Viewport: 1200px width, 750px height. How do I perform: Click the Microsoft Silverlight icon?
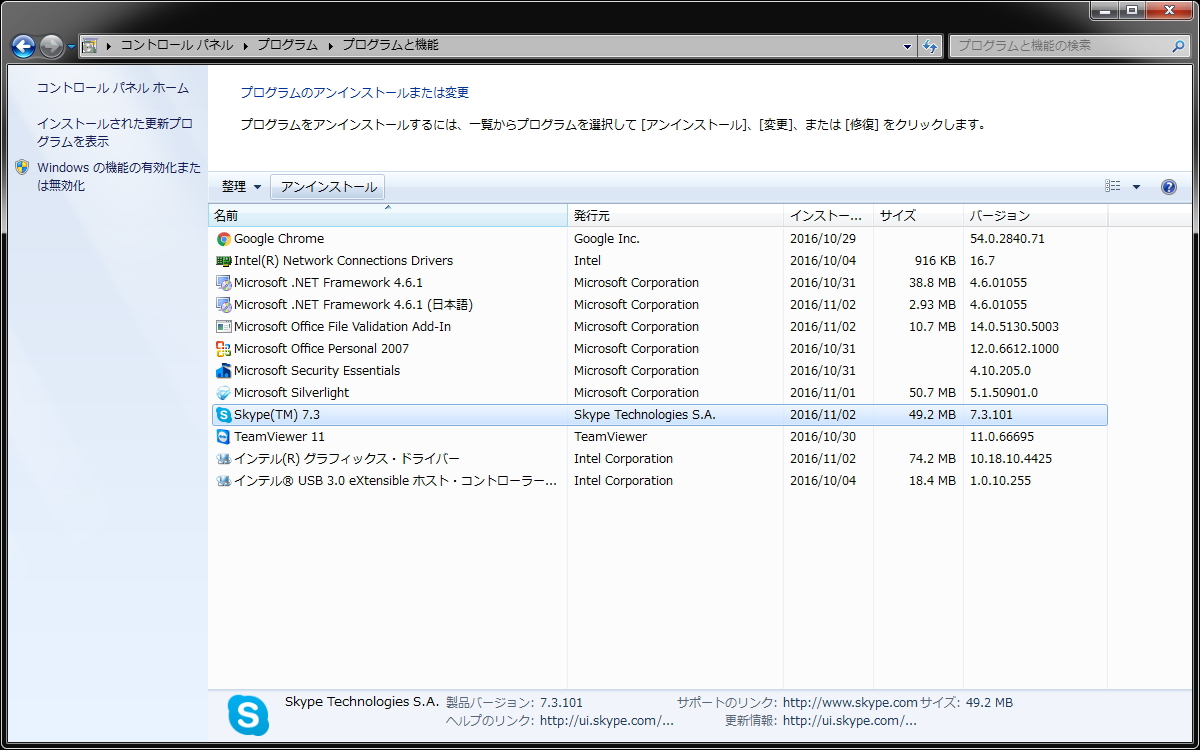(x=224, y=393)
